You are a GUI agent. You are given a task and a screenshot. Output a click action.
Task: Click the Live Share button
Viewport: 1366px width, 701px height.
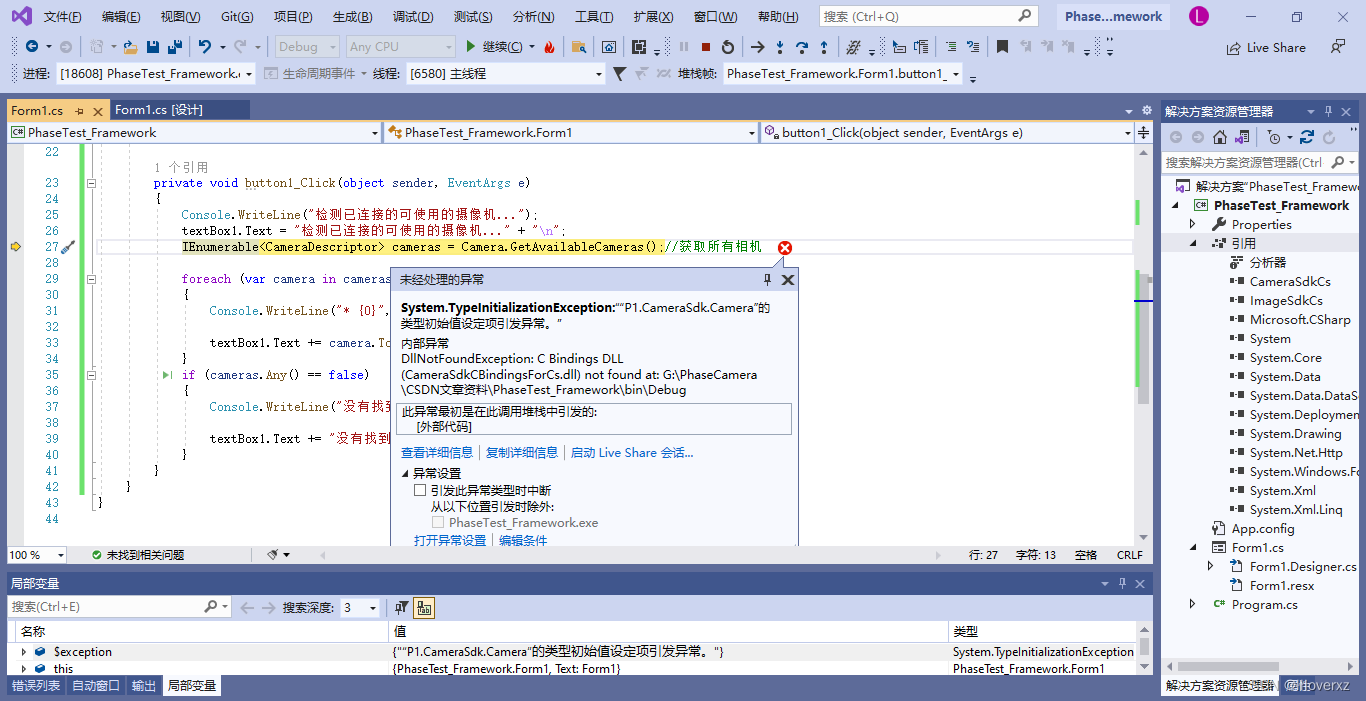coord(1266,47)
